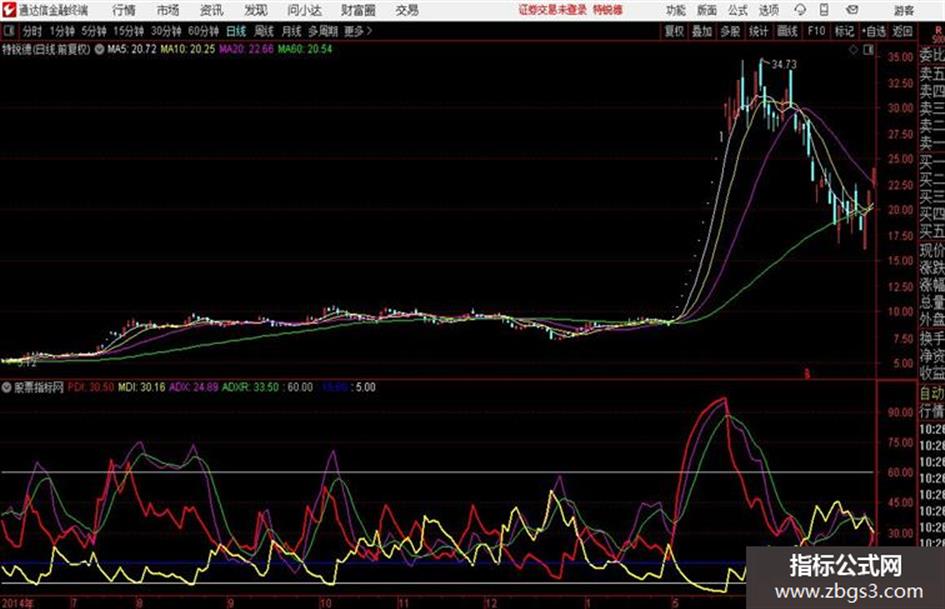945x609 pixels.
Task: Switch to the 周线 weekly tab
Action: (264, 31)
